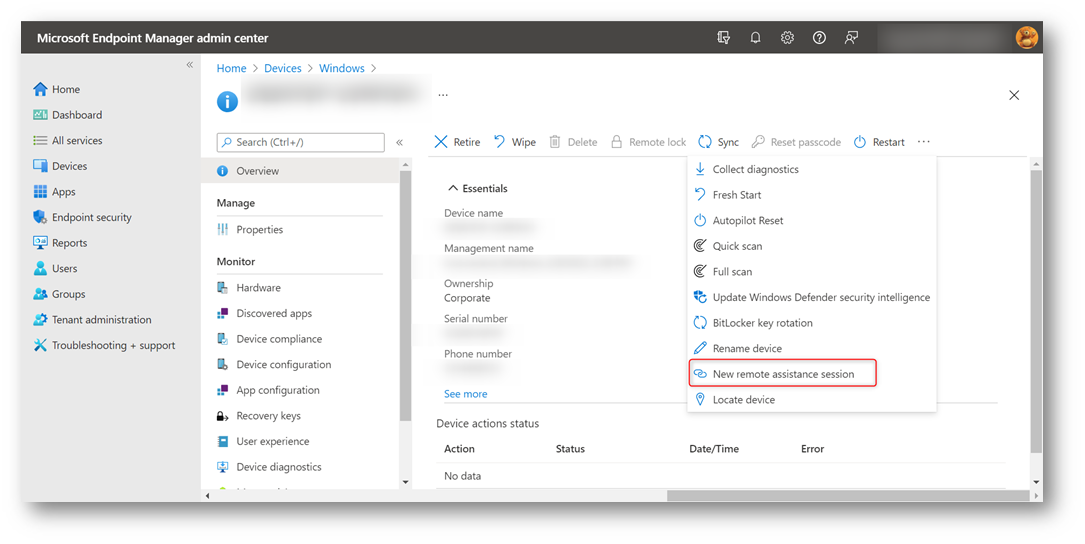Click the horizontal scrollbar thumb at bottom
The height and width of the screenshot is (544, 1085).
[x=848, y=496]
